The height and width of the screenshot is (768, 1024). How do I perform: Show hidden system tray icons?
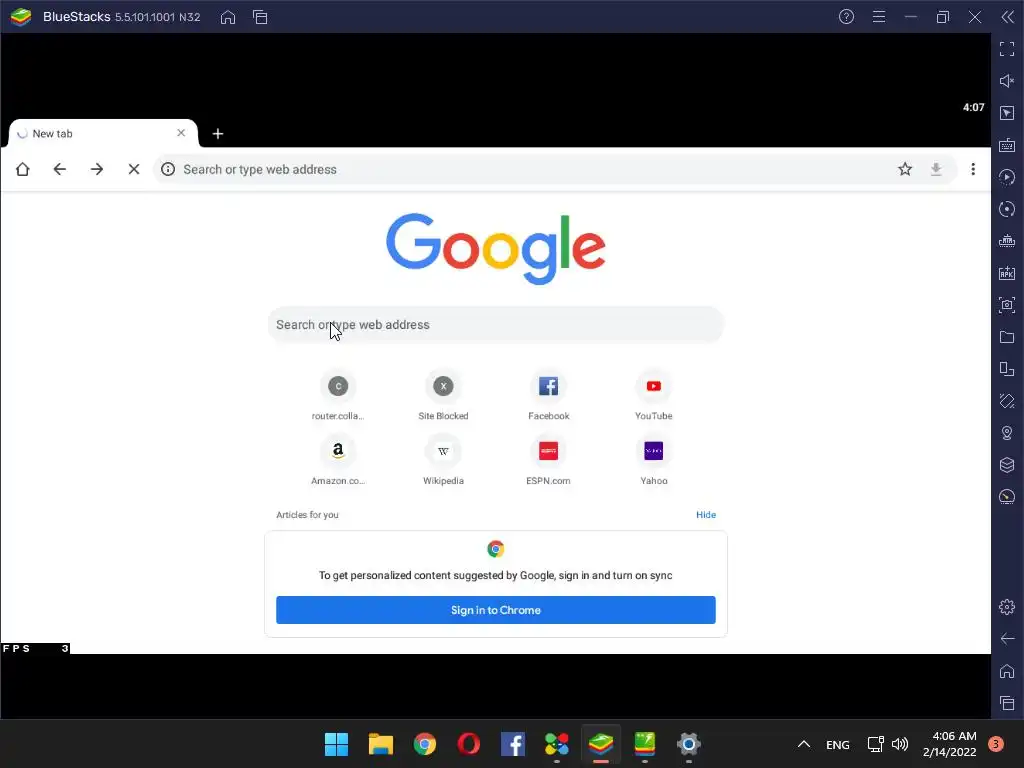804,744
